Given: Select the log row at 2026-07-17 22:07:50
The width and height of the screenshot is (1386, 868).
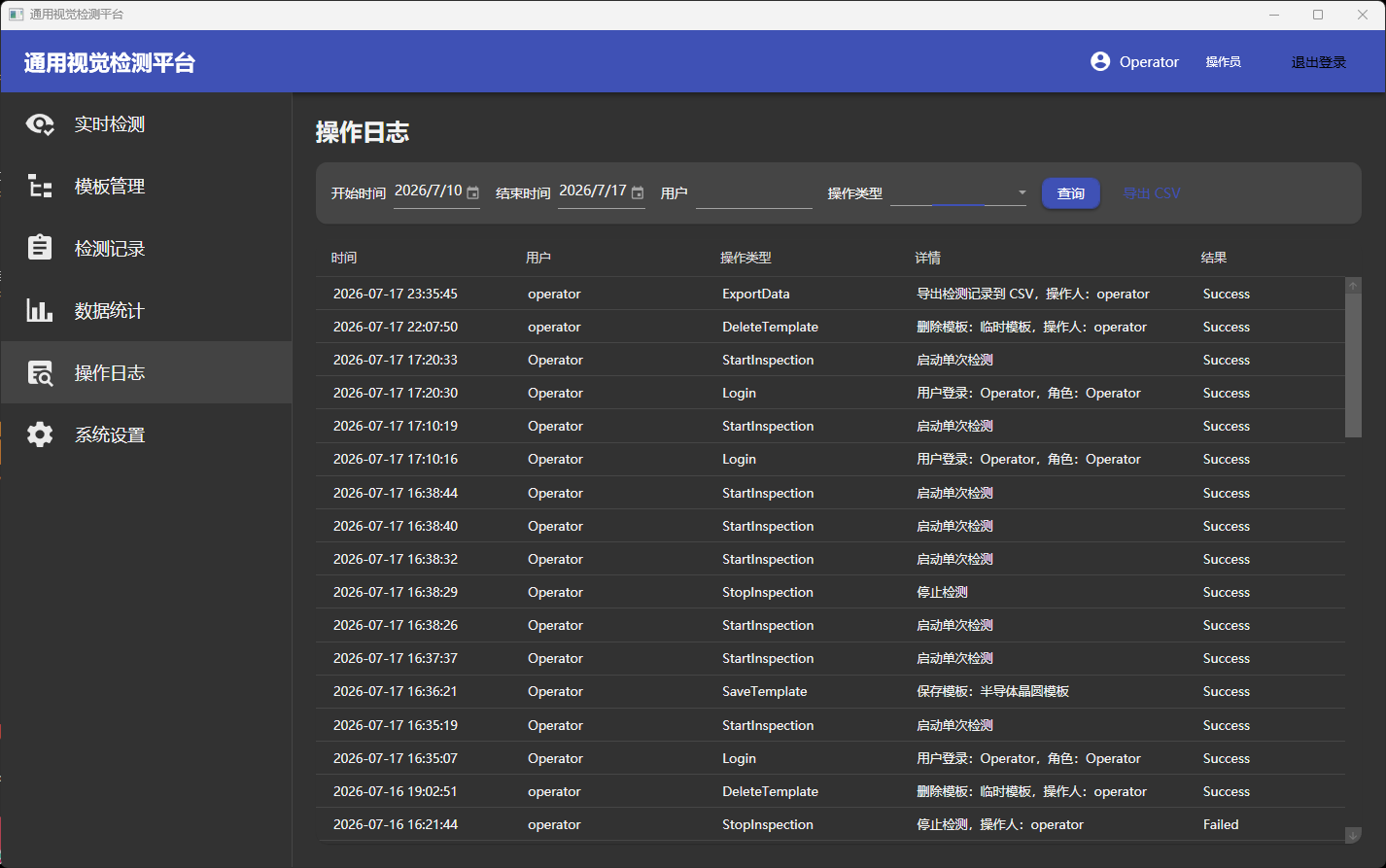Looking at the screenshot, I should point(831,327).
